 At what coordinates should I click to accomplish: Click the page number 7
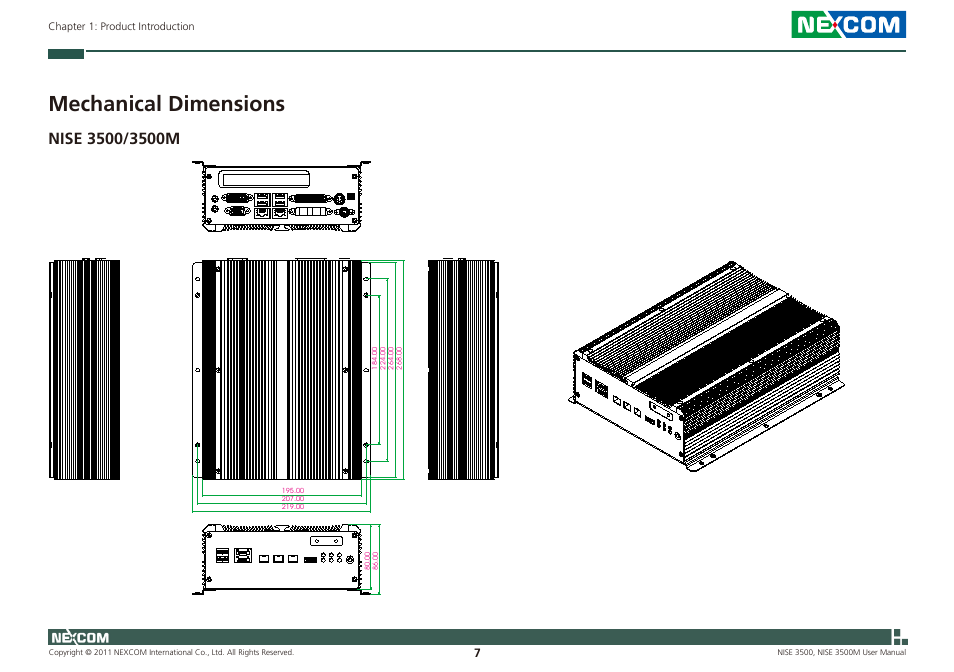pyautogui.click(x=477, y=653)
